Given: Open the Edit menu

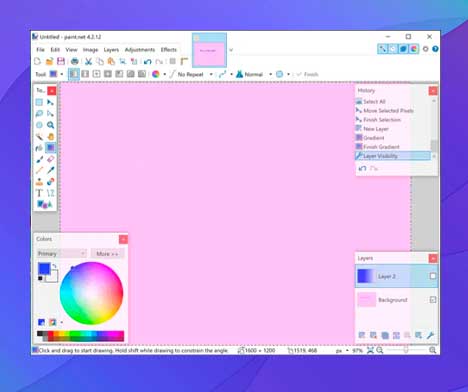Looking at the screenshot, I should 55,50.
